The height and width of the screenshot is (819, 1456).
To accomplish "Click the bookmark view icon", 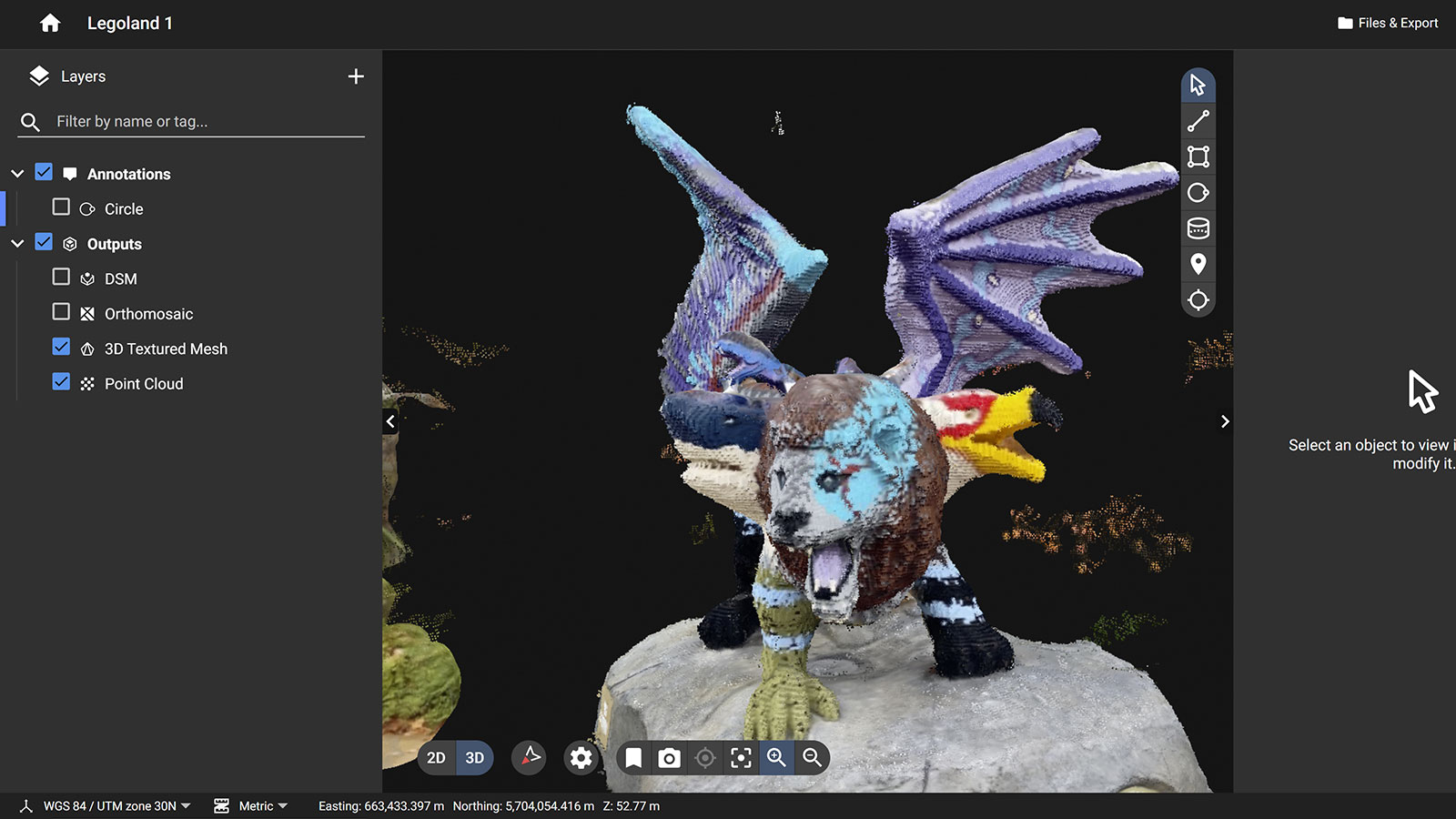I will (x=633, y=758).
